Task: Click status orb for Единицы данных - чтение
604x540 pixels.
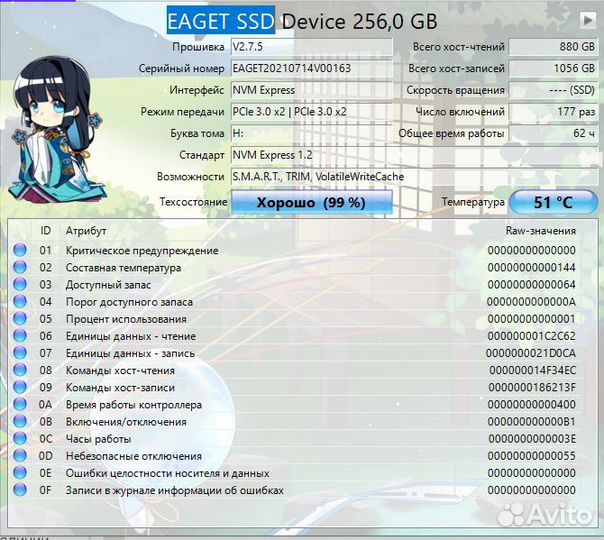Action: 20,335
